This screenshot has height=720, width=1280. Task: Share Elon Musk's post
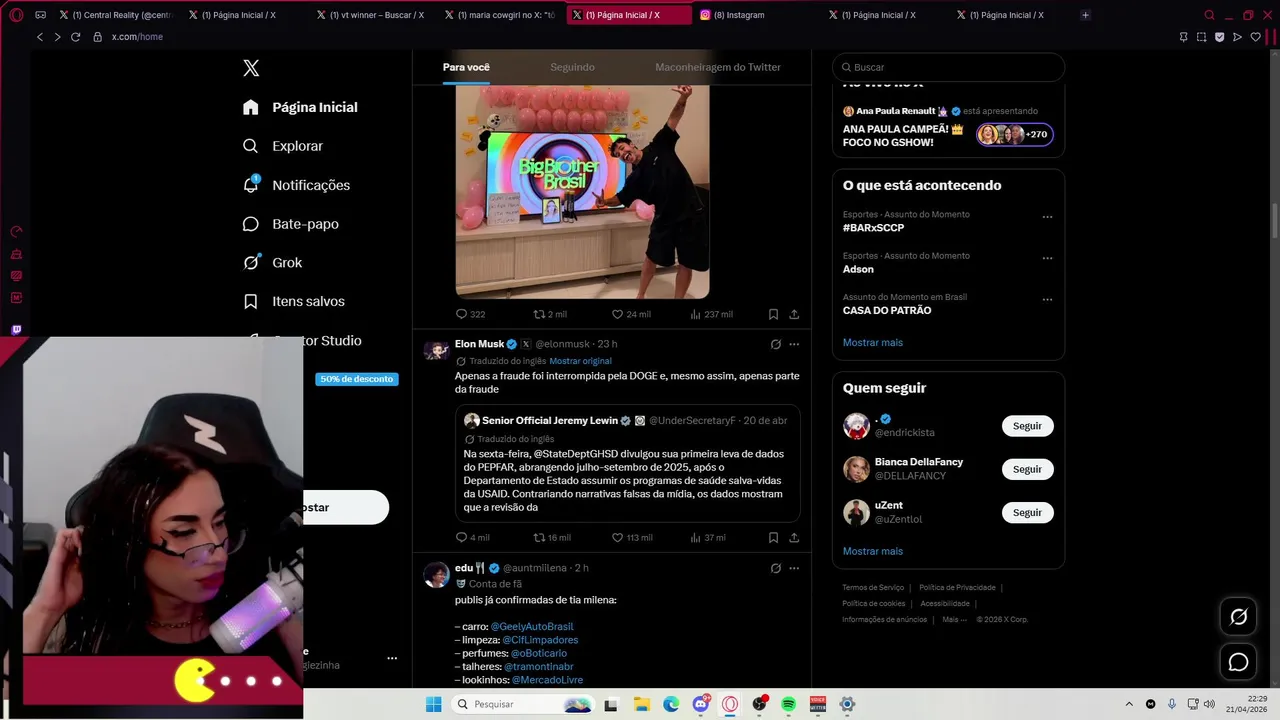point(794,537)
